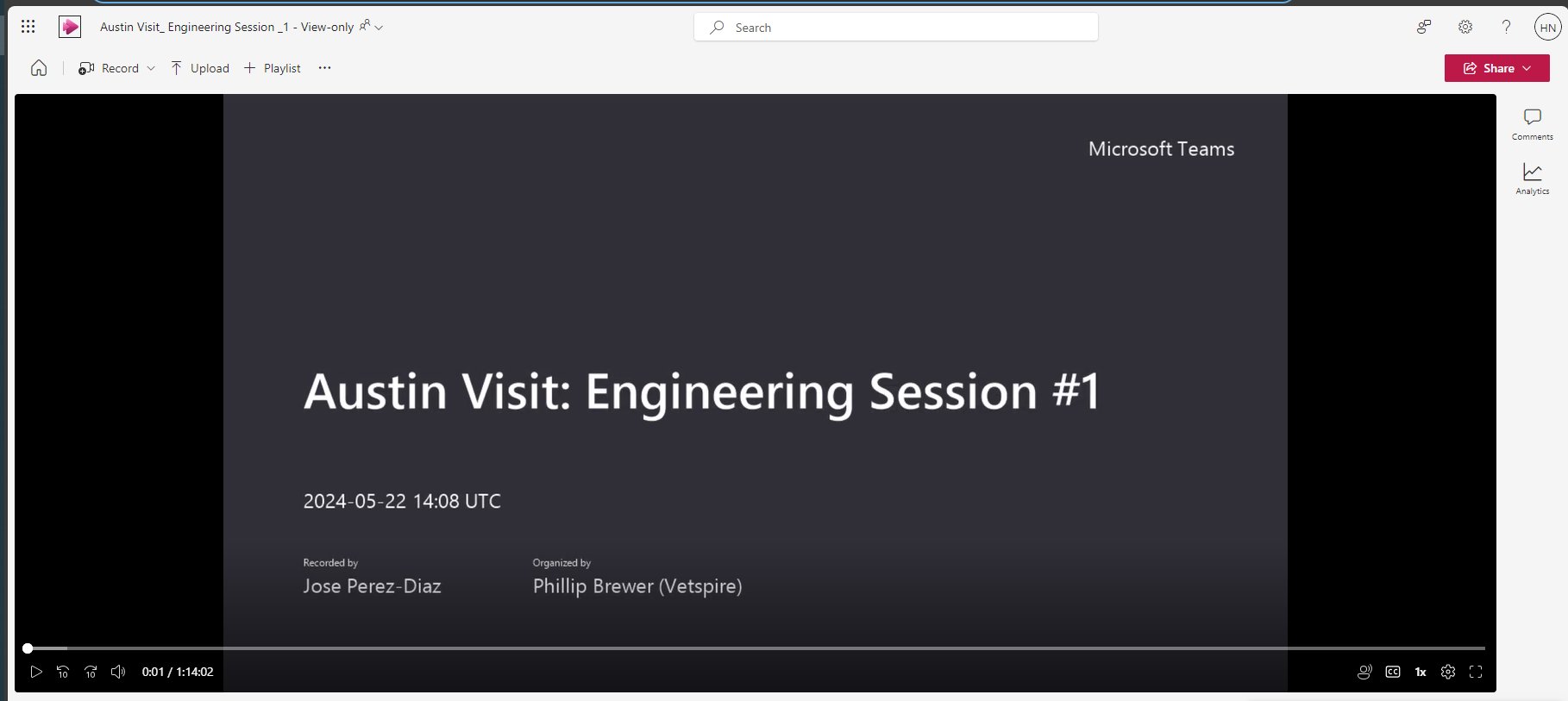Go to Stream home page

pos(39,68)
